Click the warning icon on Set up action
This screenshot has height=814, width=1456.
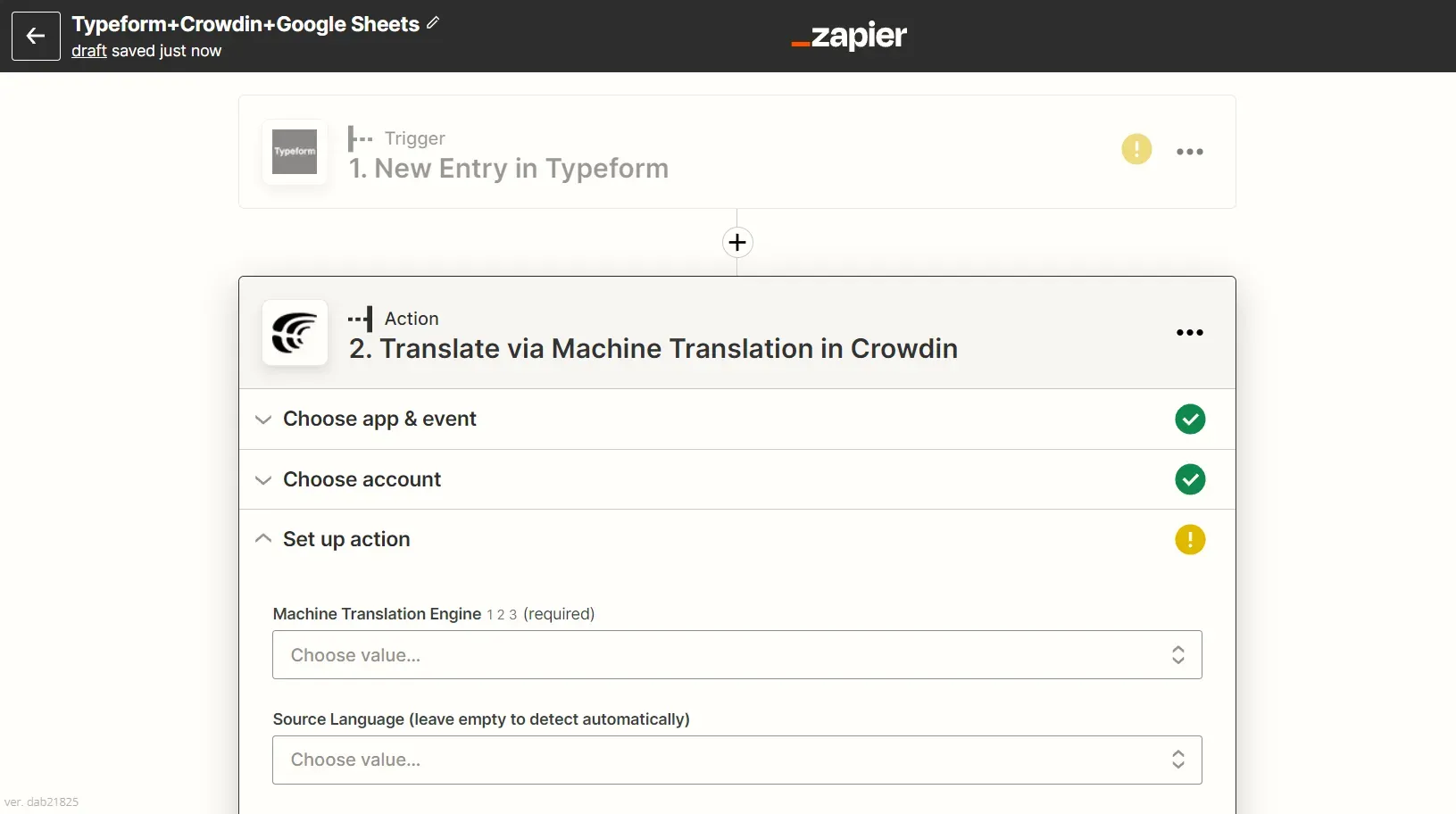coord(1190,540)
